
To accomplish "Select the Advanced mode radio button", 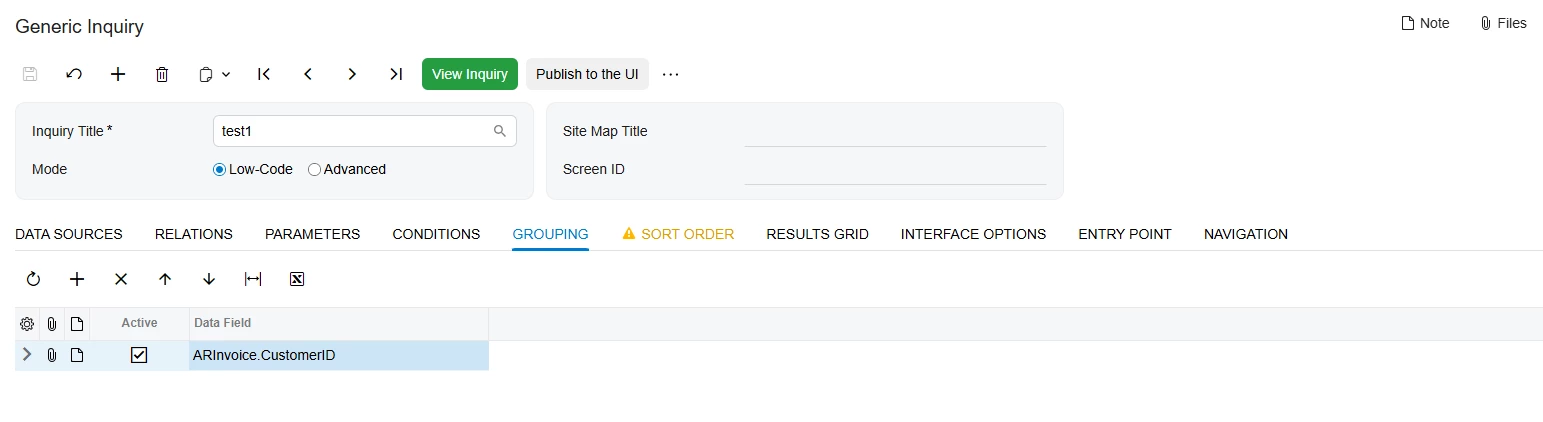I will (x=314, y=170).
